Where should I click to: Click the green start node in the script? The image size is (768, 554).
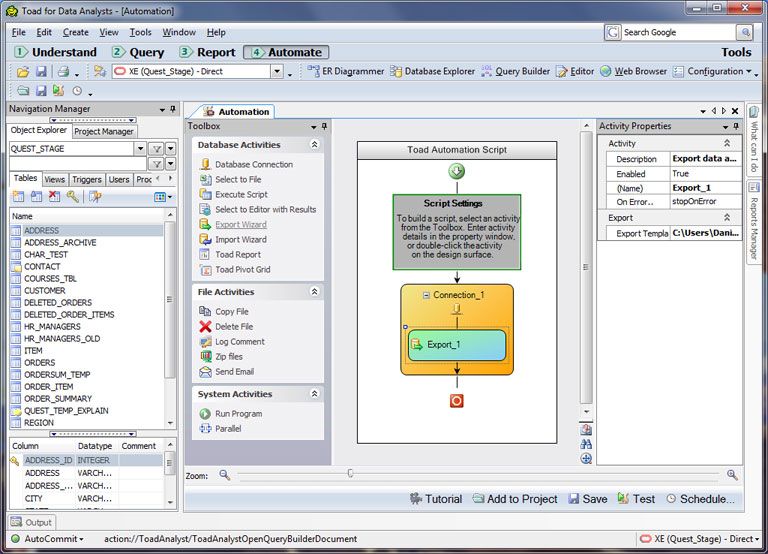click(456, 171)
